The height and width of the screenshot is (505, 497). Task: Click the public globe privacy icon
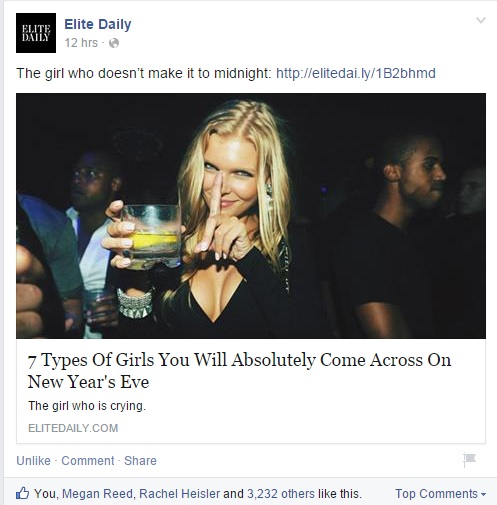[114, 43]
